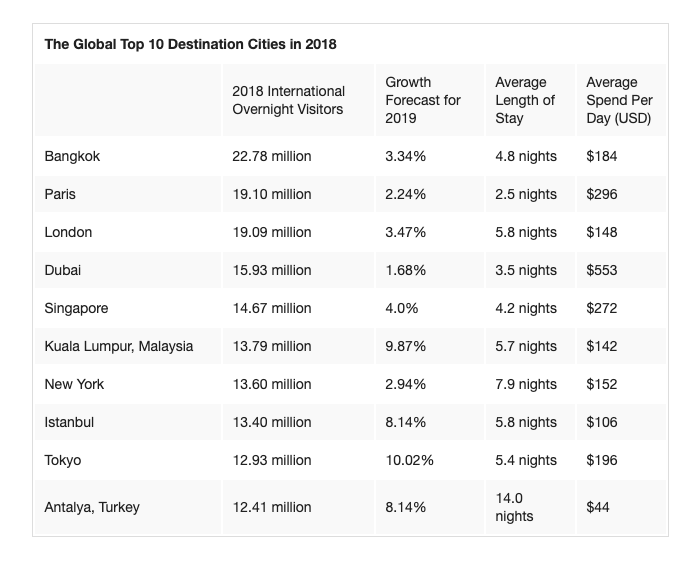
Task: Click the '12.93 million' value
Action: pos(272,460)
